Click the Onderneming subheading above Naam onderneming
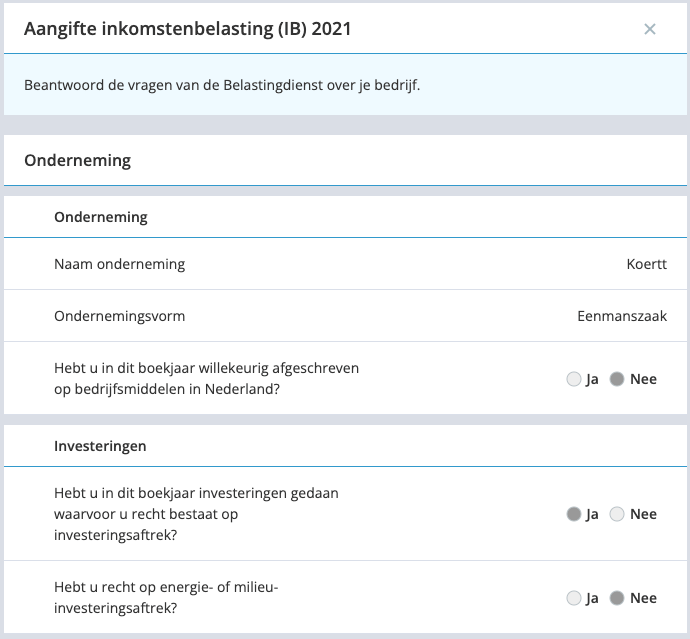 pyautogui.click(x=101, y=217)
